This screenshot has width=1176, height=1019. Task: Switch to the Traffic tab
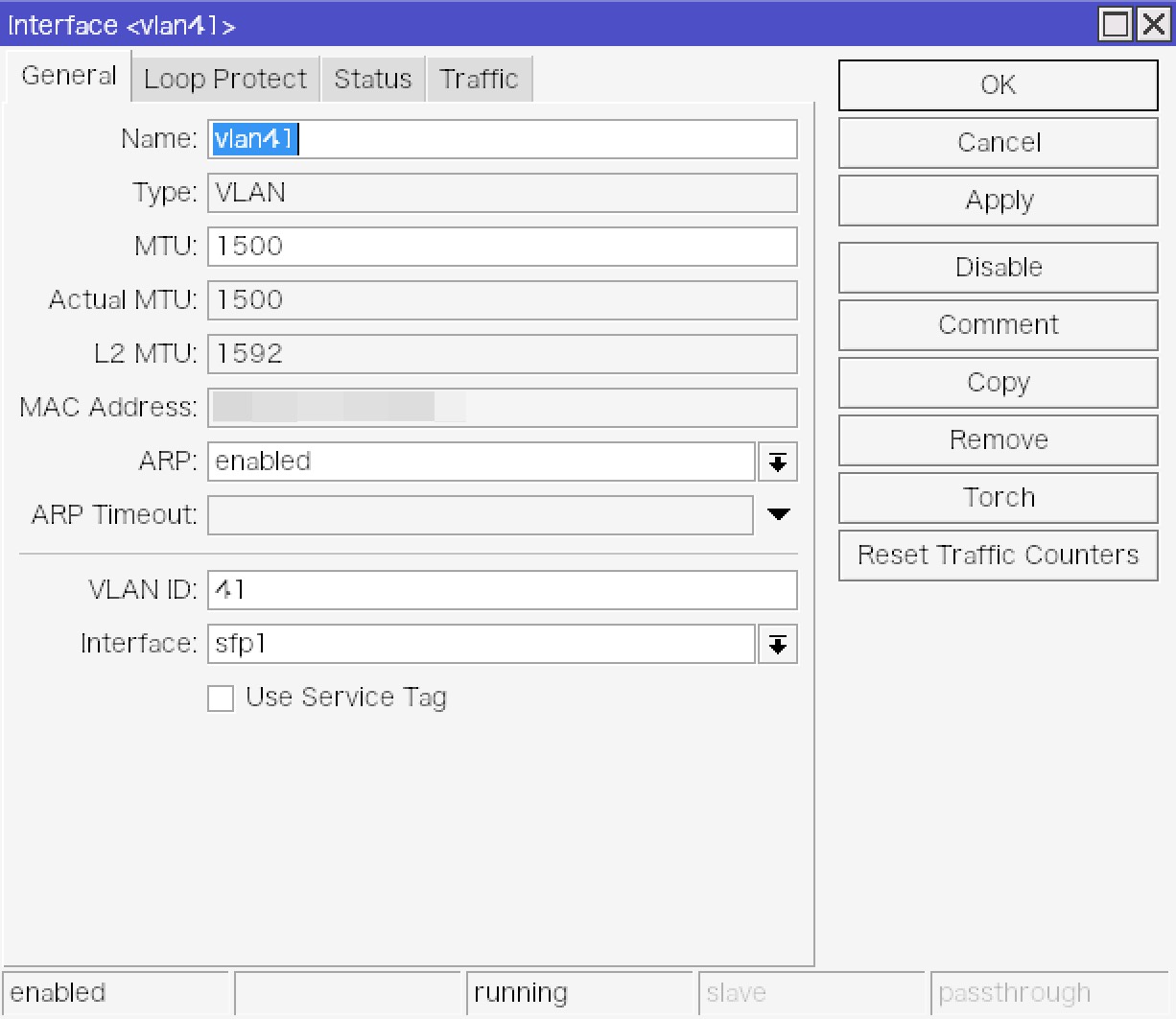[479, 79]
